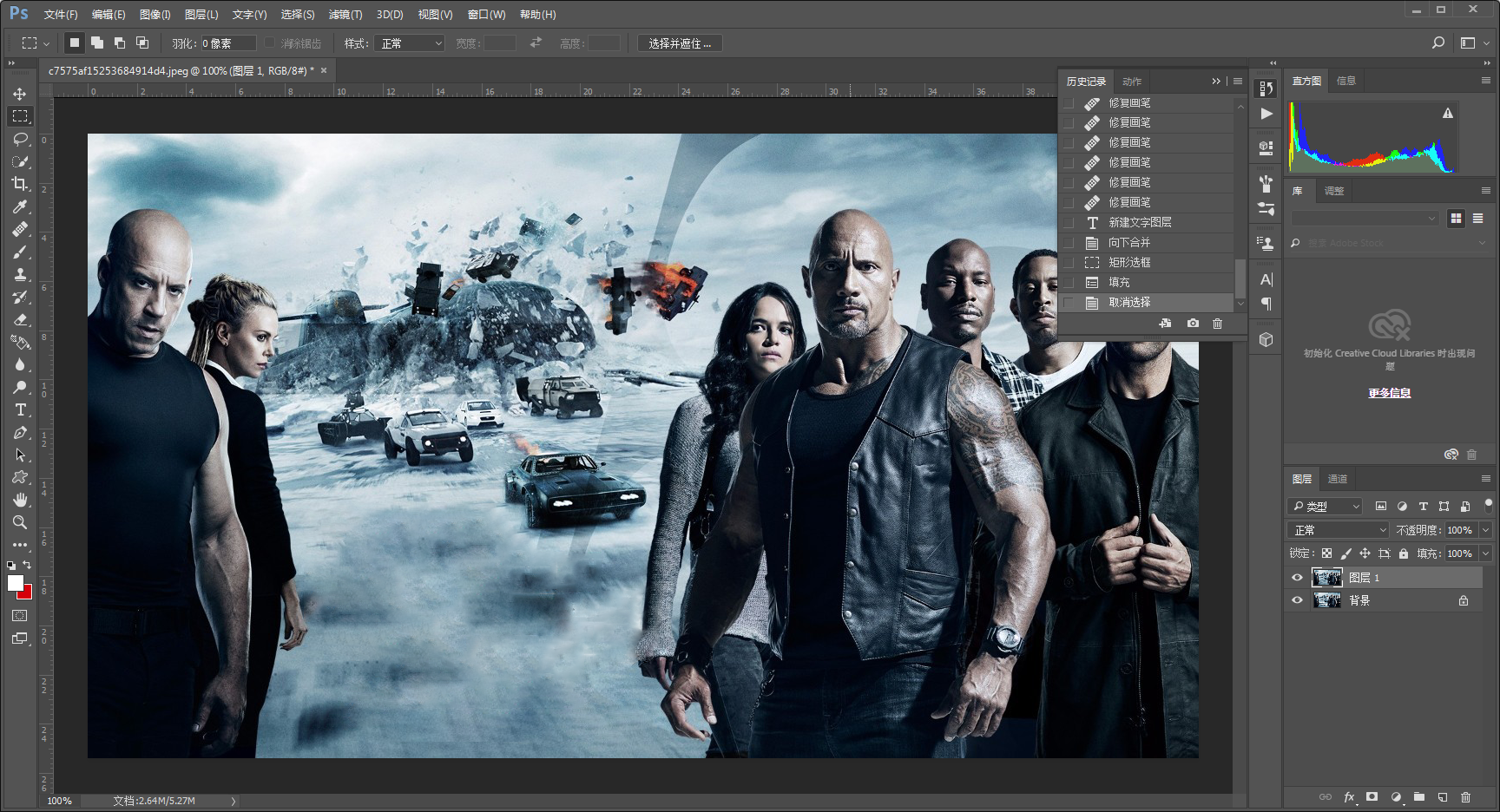Open the tool preset picker arrow
1500x812 pixels.
[x=47, y=43]
